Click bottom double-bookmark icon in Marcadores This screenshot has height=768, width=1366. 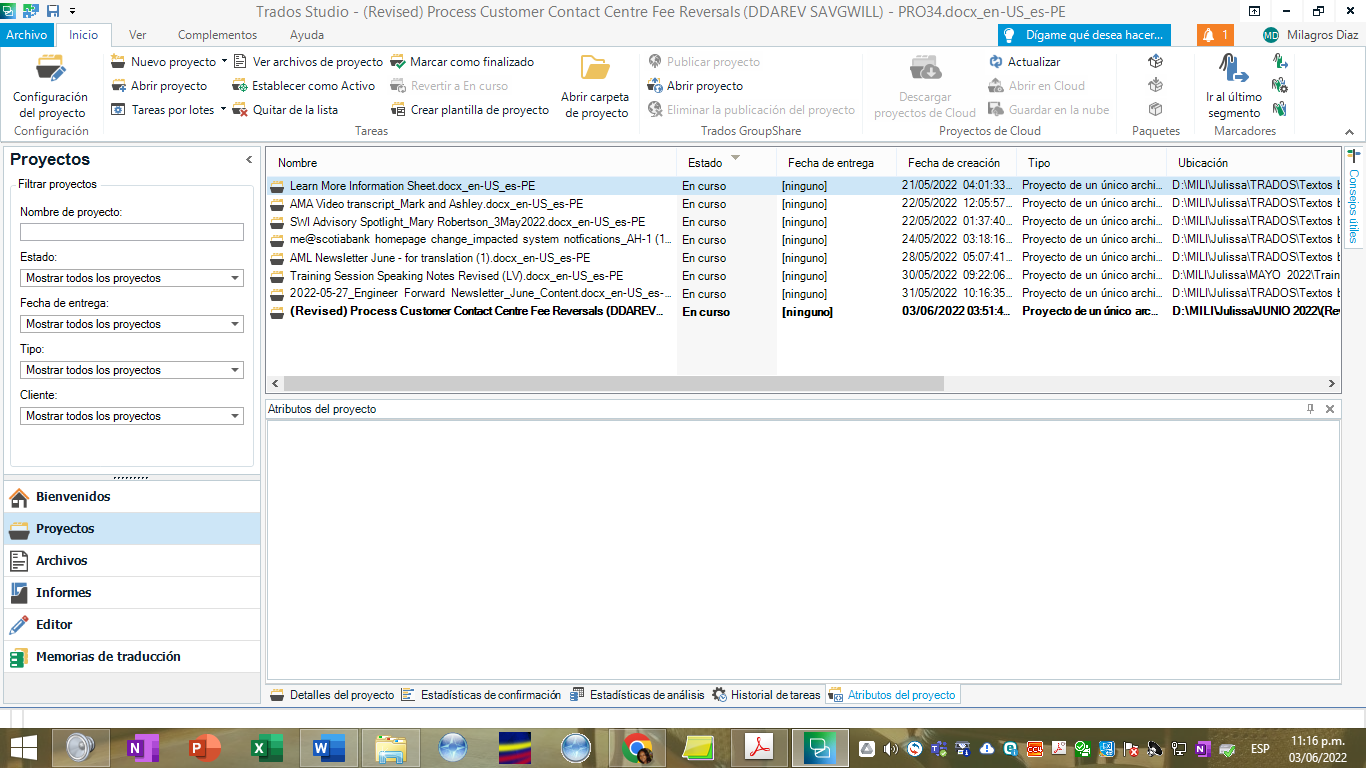[1279, 109]
